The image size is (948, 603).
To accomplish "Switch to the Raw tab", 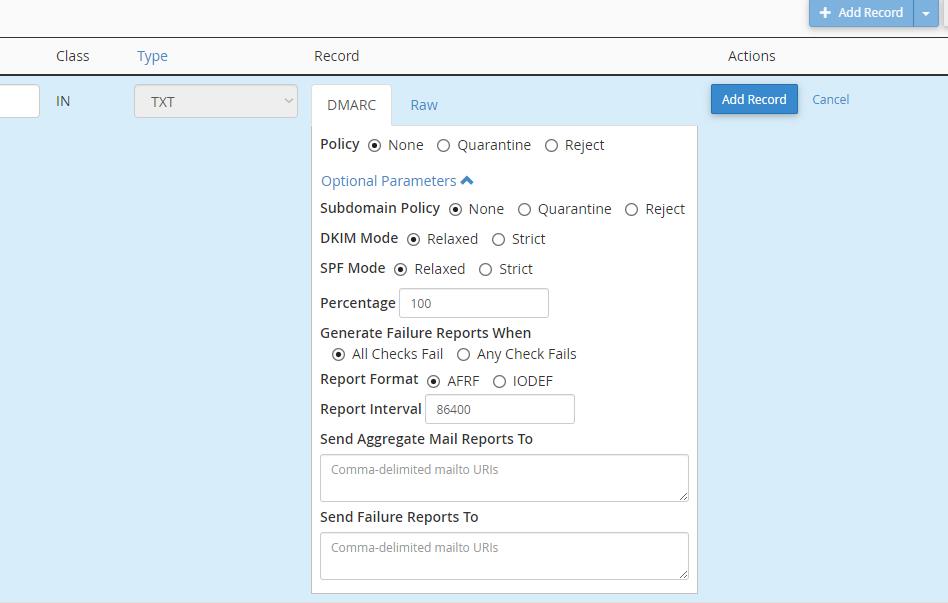I will [424, 105].
